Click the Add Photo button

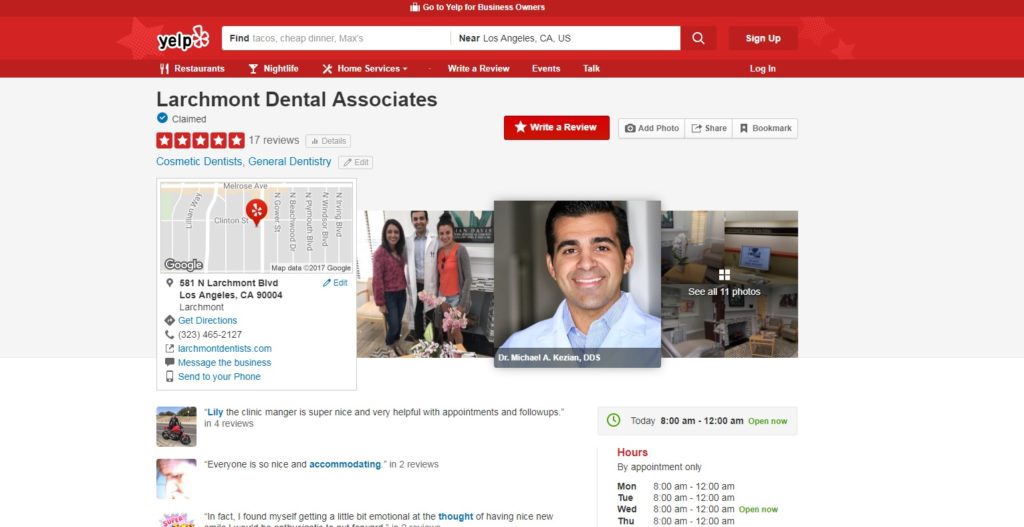pos(652,129)
